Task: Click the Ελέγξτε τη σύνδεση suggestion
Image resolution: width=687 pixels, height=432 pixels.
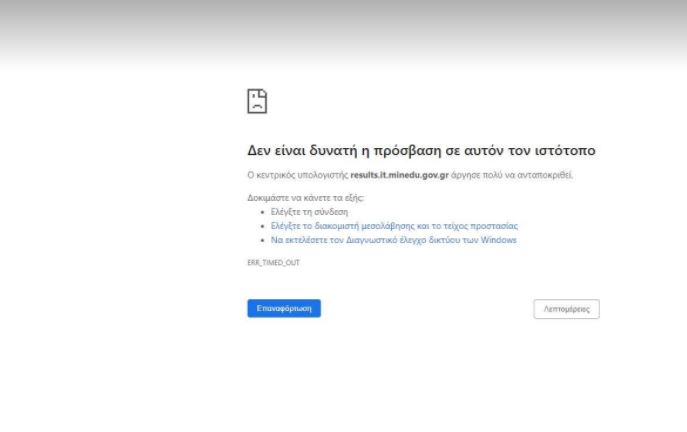Action: pos(310,212)
